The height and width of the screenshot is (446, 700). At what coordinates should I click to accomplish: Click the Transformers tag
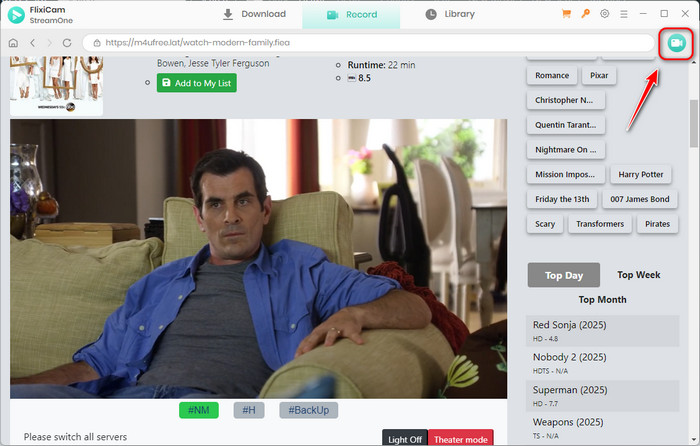click(600, 224)
